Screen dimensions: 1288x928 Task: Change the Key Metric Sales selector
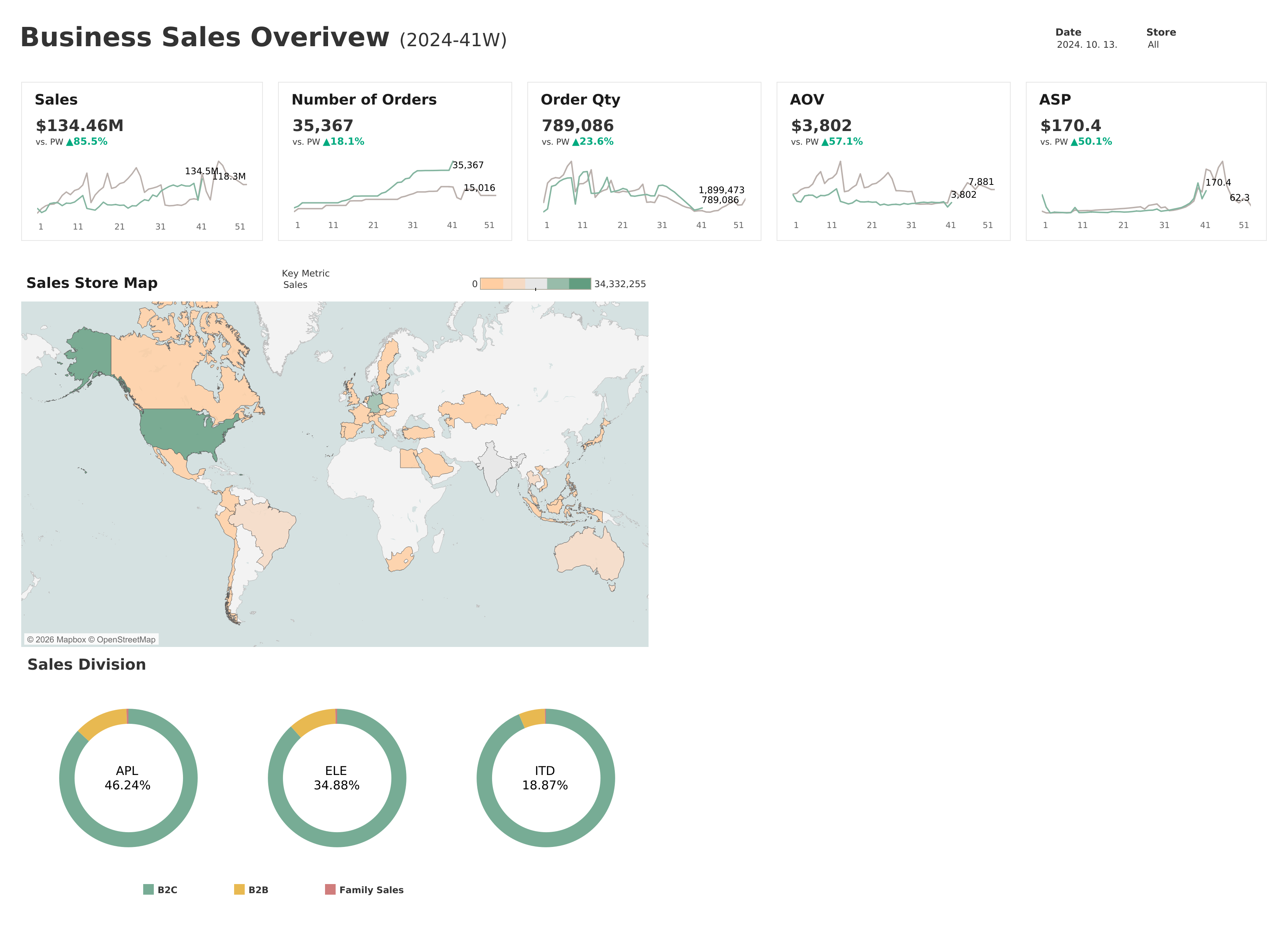295,284
